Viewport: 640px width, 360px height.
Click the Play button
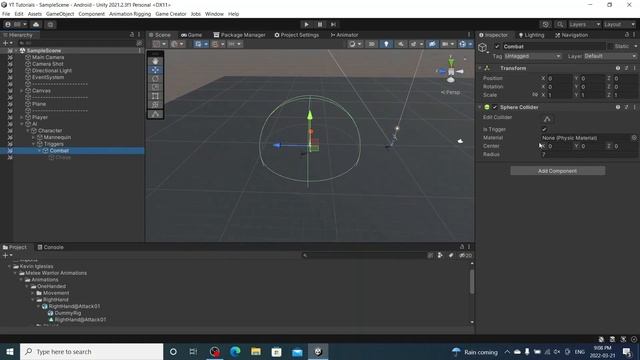(307, 24)
